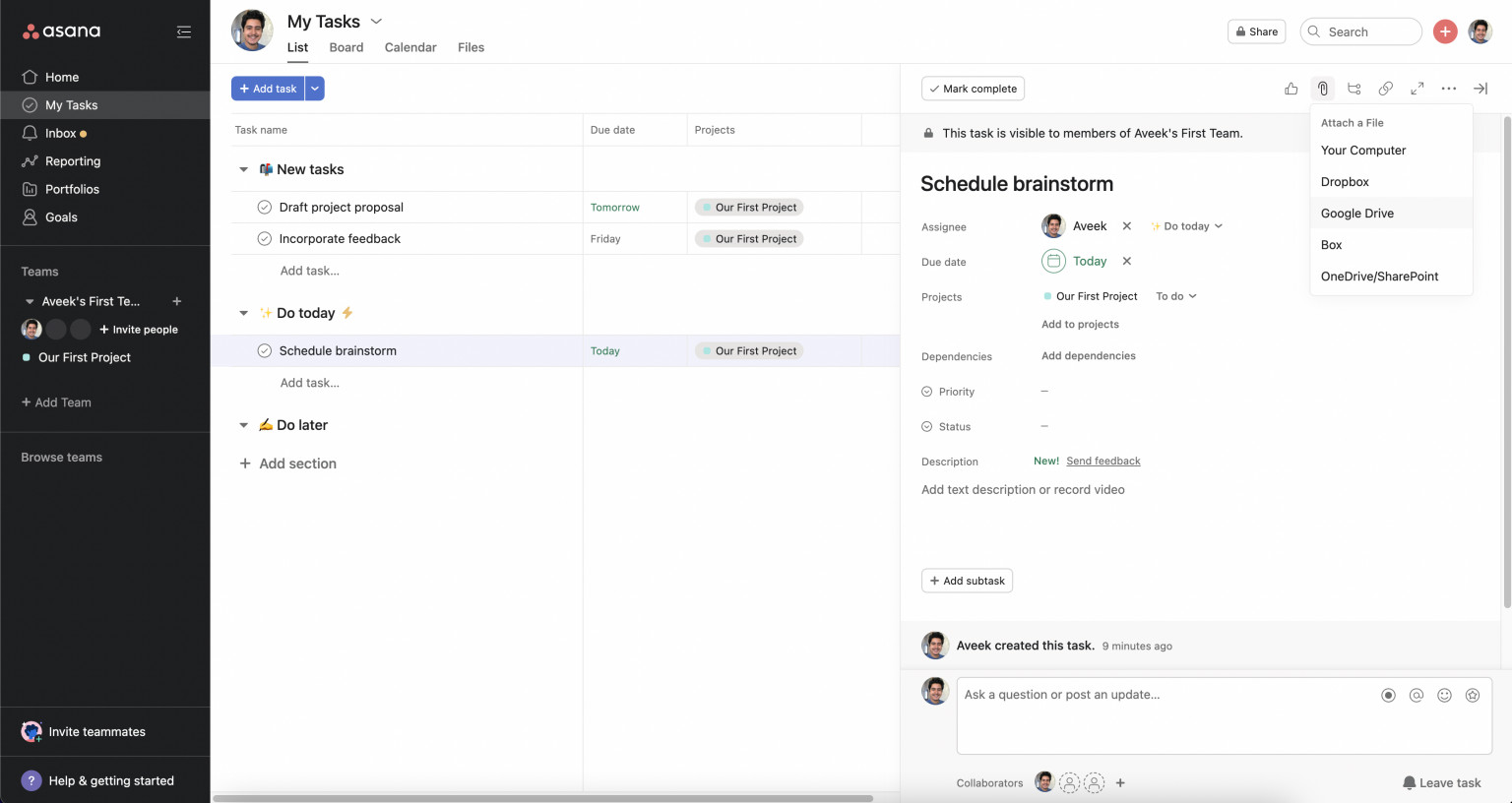Image resolution: width=1512 pixels, height=803 pixels.
Task: Click the paperclip attachment icon
Action: click(1323, 89)
